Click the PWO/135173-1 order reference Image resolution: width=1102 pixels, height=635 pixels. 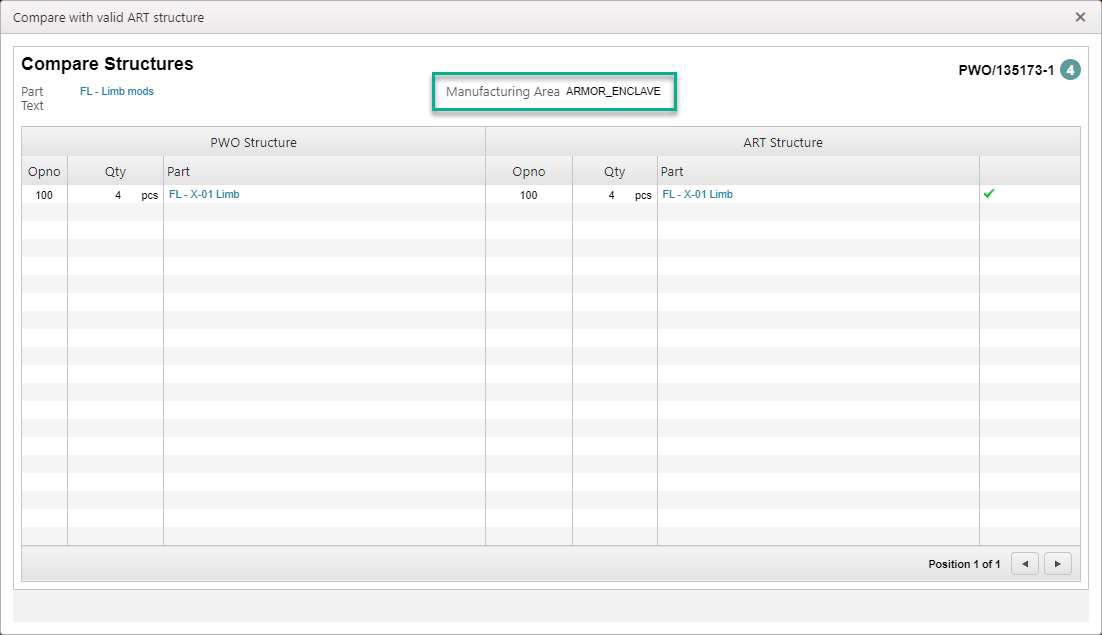1004,69
